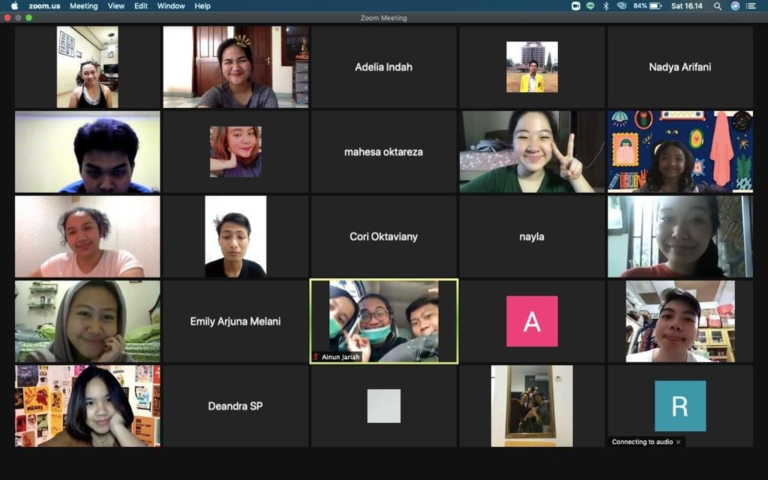This screenshot has height=480, width=768.
Task: Launch Siri from the menu bar
Action: tap(735, 6)
